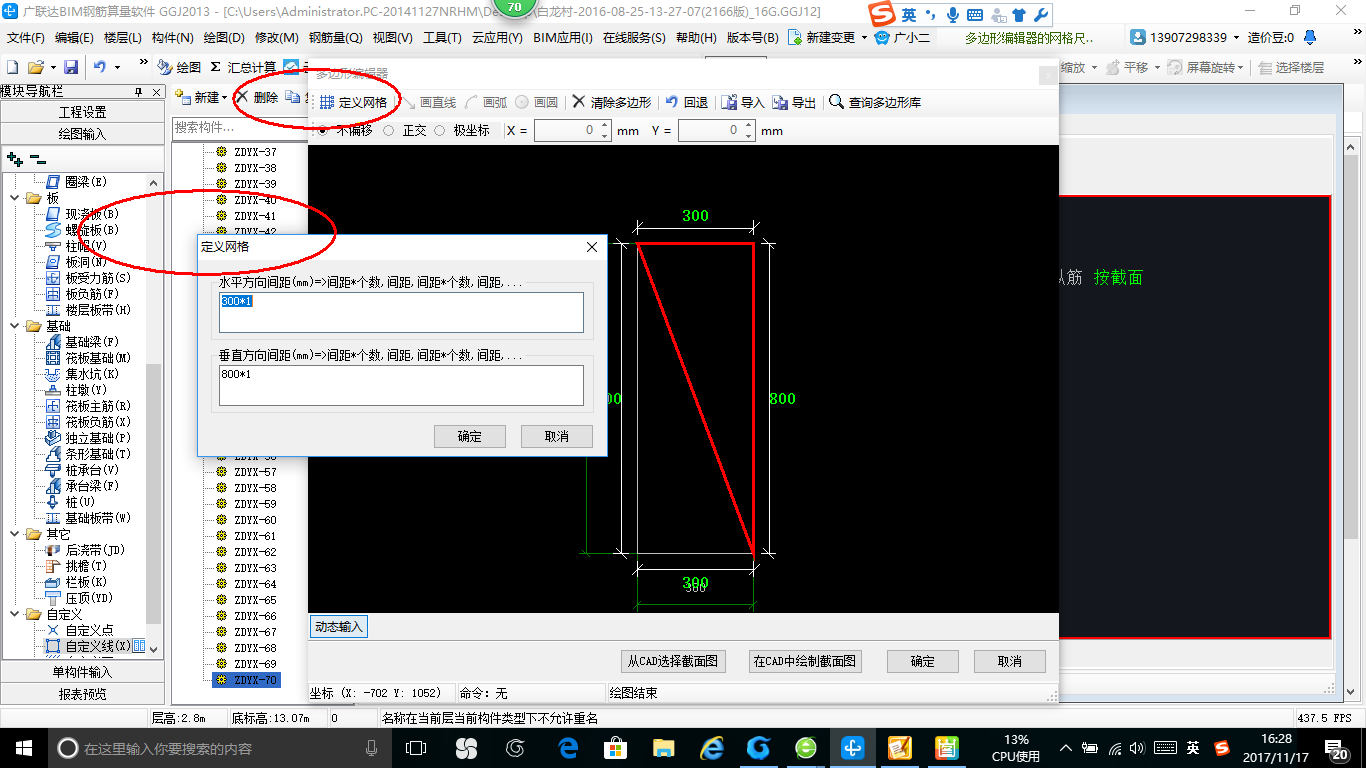Click the save floppy disk icon
Image resolution: width=1366 pixels, height=768 pixels.
pyautogui.click(x=71, y=67)
